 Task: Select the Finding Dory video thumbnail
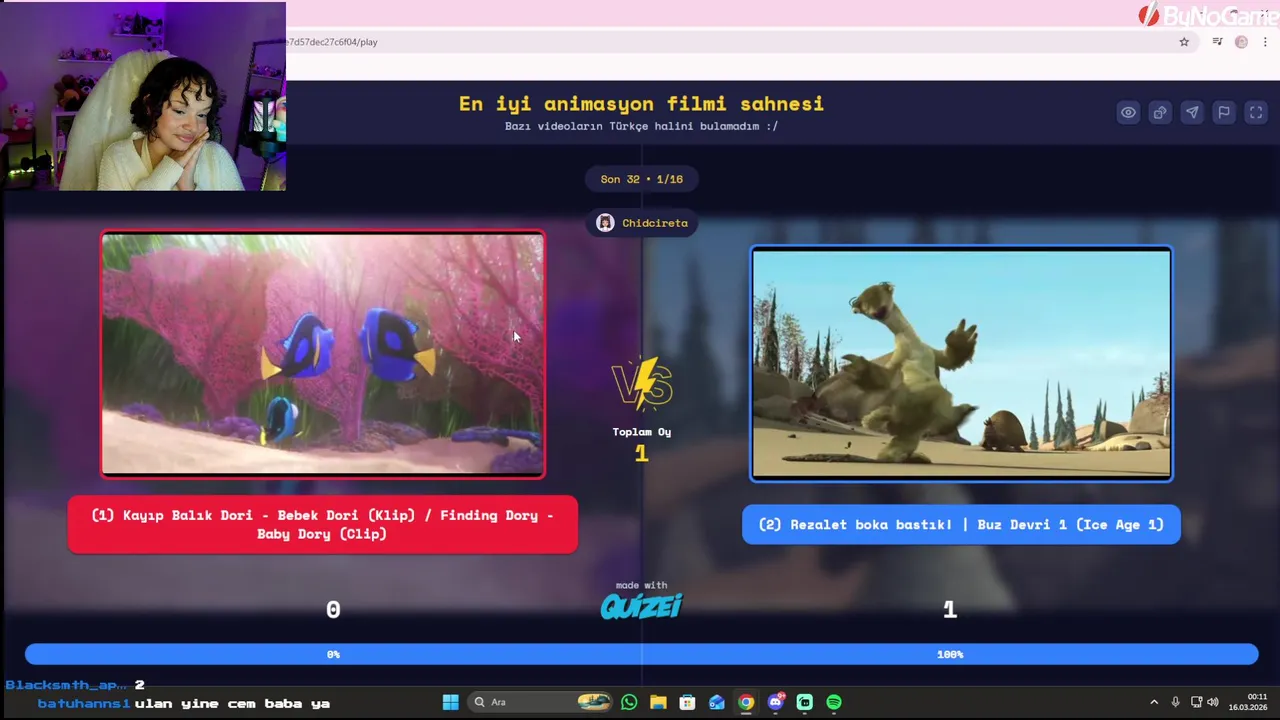click(322, 355)
